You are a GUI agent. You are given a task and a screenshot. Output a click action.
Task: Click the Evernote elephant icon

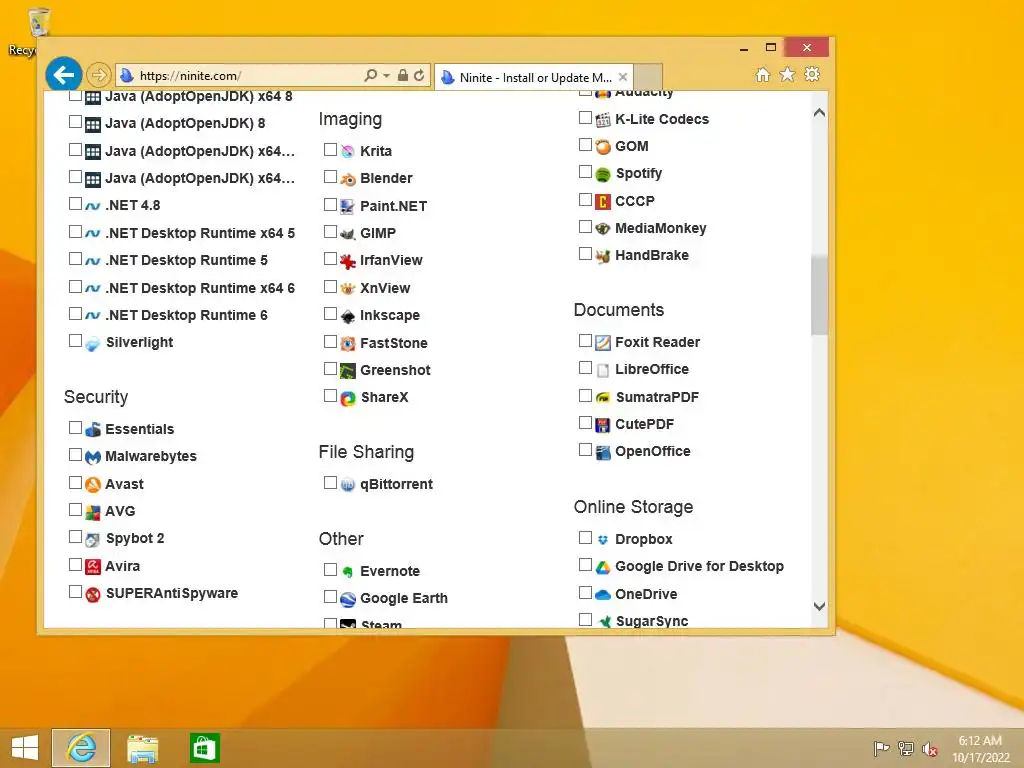pyautogui.click(x=348, y=571)
